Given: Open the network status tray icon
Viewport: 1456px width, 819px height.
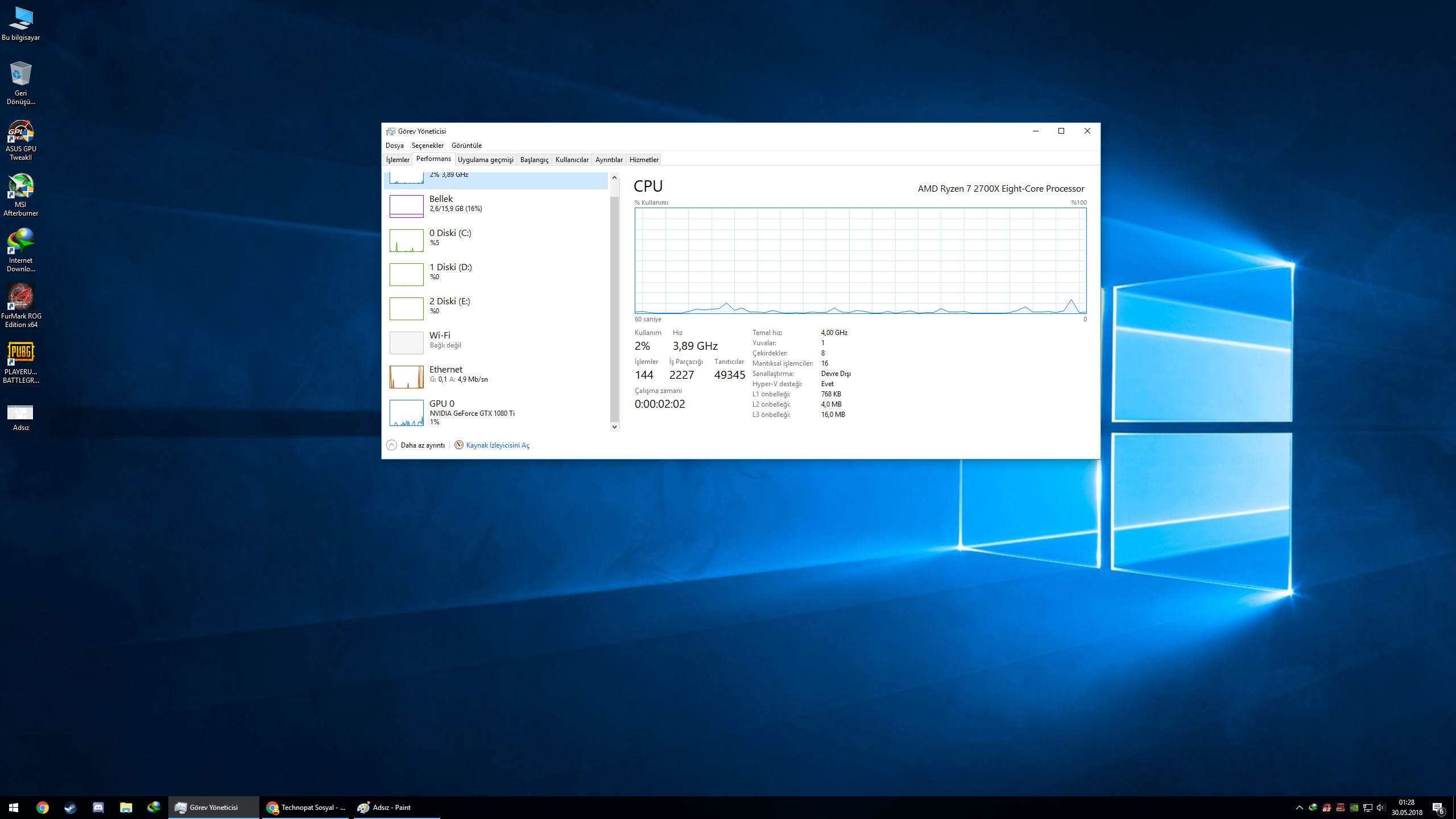Looking at the screenshot, I should tap(1368, 808).
